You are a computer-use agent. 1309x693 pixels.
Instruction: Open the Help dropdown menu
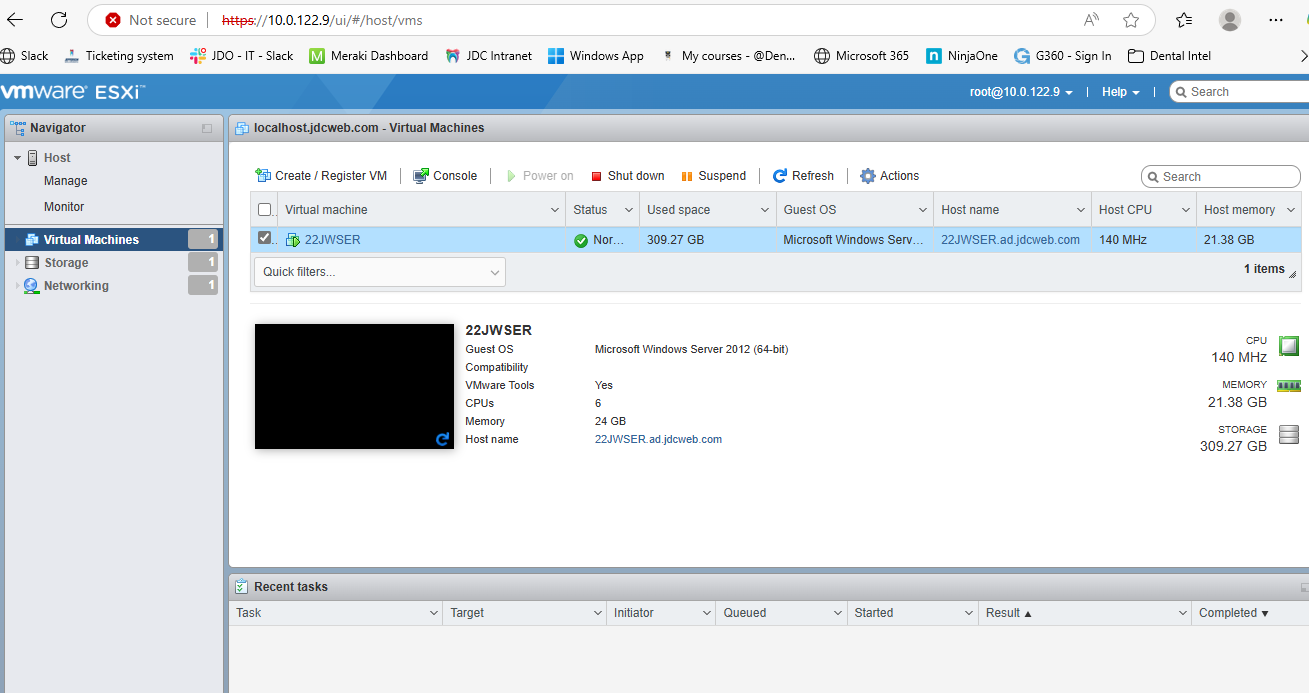pos(1120,92)
